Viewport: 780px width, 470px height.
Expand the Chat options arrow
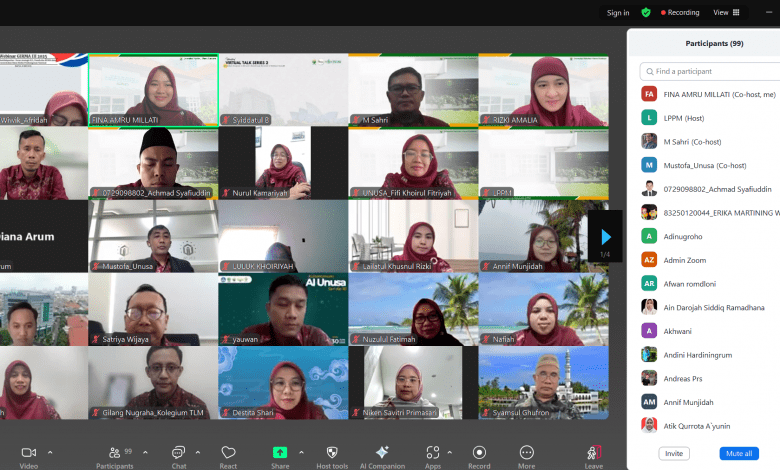(x=198, y=452)
